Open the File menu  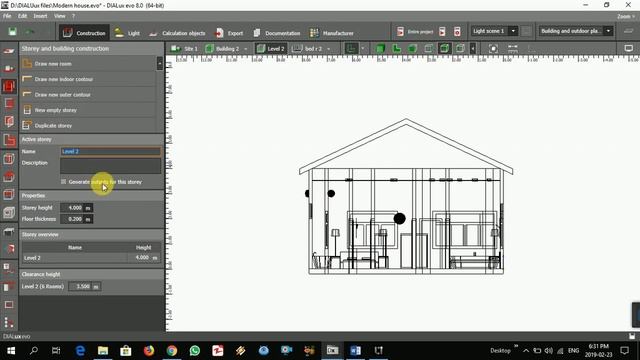pos(7,16)
